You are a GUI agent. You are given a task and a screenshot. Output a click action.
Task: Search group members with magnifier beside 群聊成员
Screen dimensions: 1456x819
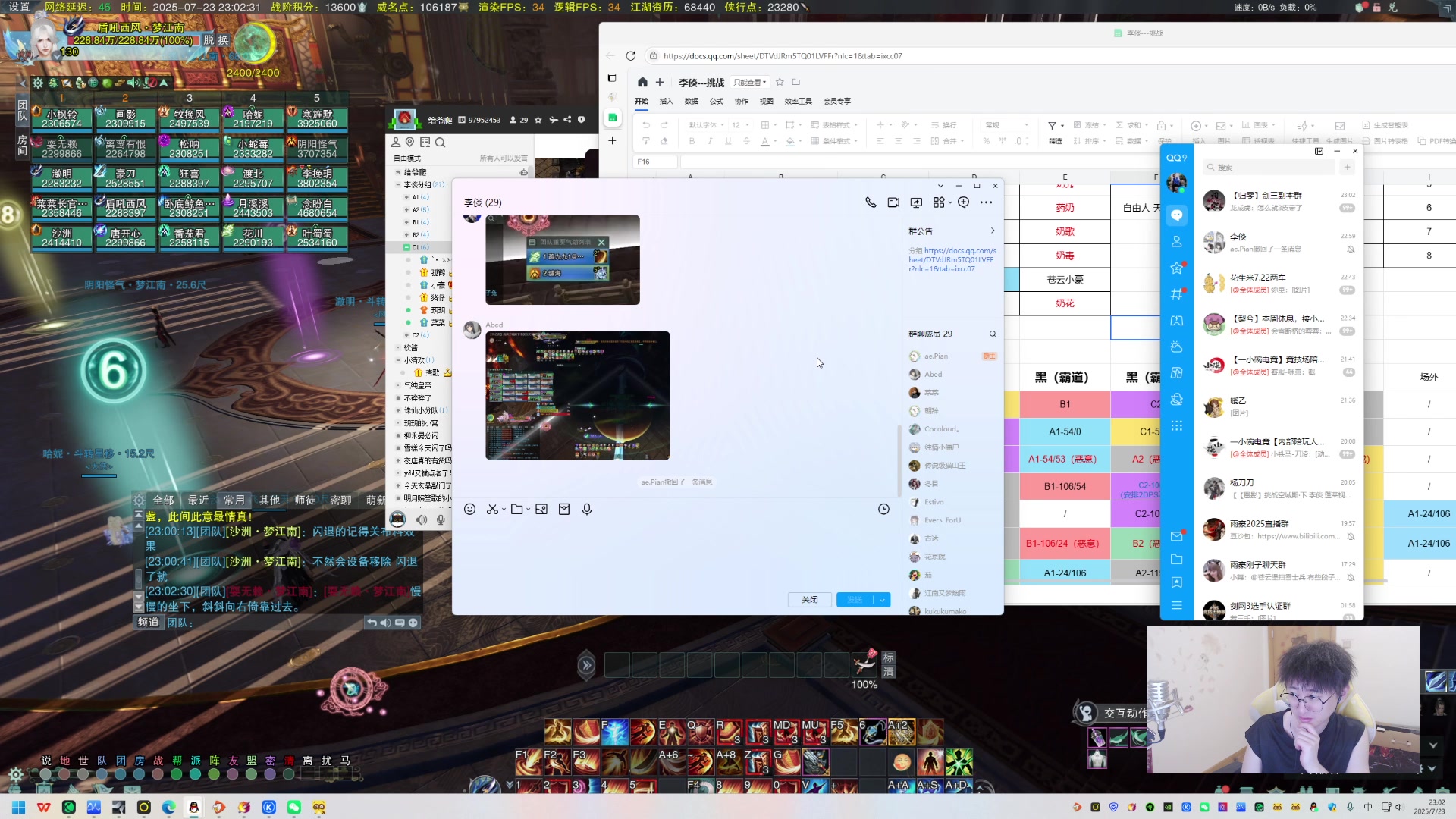click(993, 334)
